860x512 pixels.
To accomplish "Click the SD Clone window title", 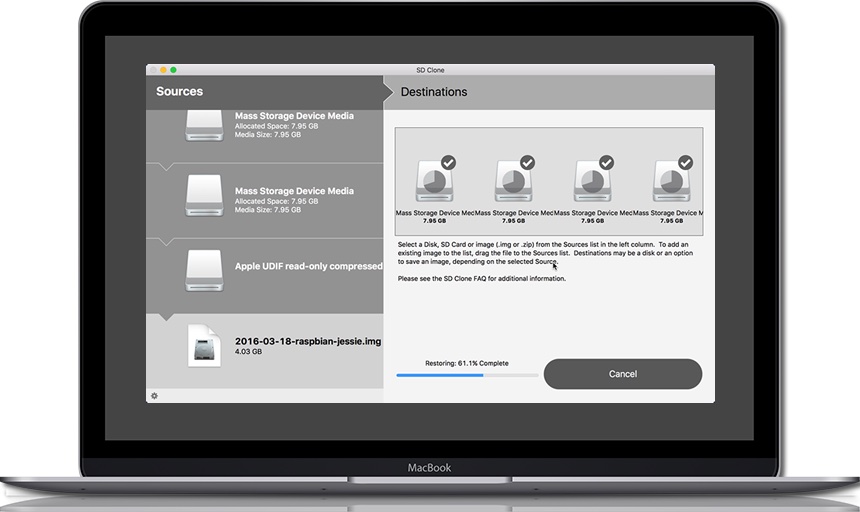I will point(430,70).
